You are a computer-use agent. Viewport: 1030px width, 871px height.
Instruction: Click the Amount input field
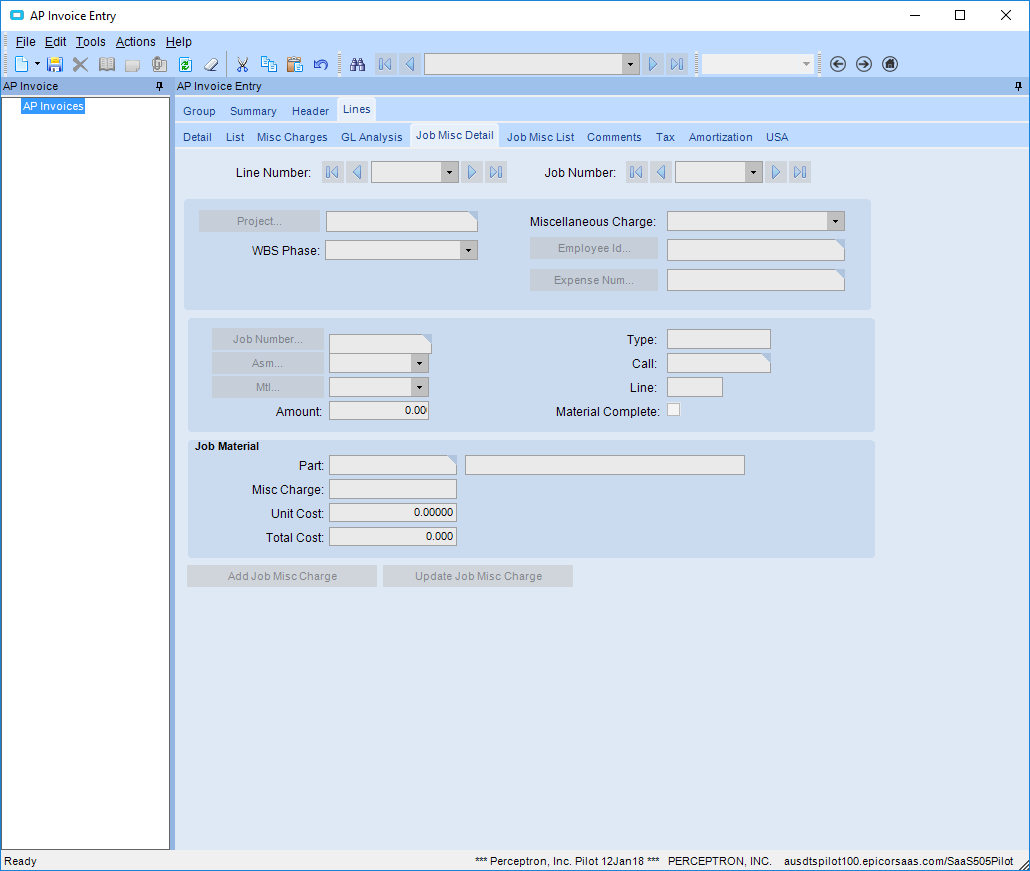(x=379, y=411)
